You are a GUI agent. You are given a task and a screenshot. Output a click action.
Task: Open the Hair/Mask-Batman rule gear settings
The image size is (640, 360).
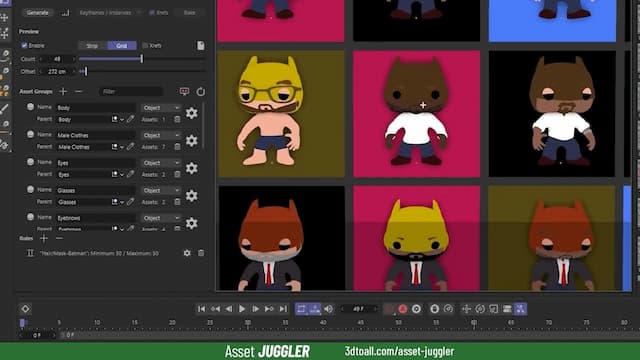[187, 253]
